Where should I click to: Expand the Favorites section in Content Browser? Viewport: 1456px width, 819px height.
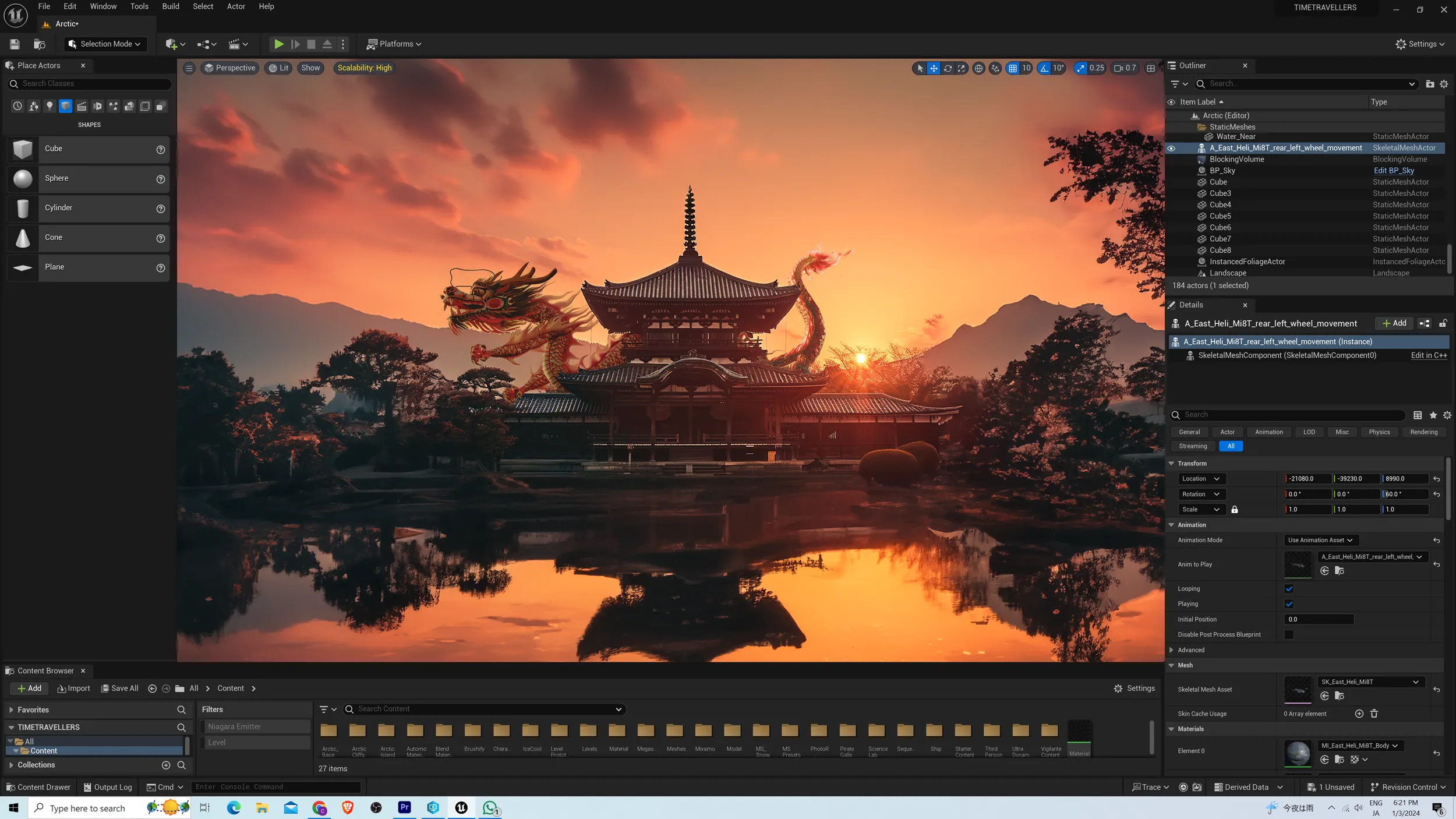pos(11,710)
